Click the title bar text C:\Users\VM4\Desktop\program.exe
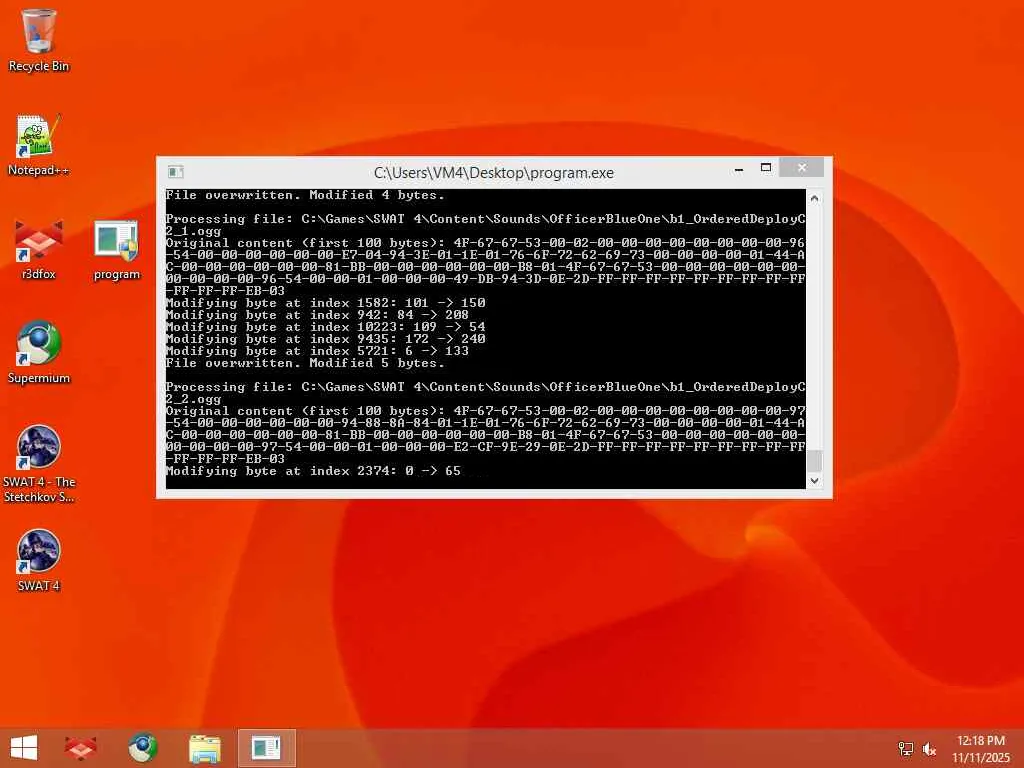 coord(494,173)
